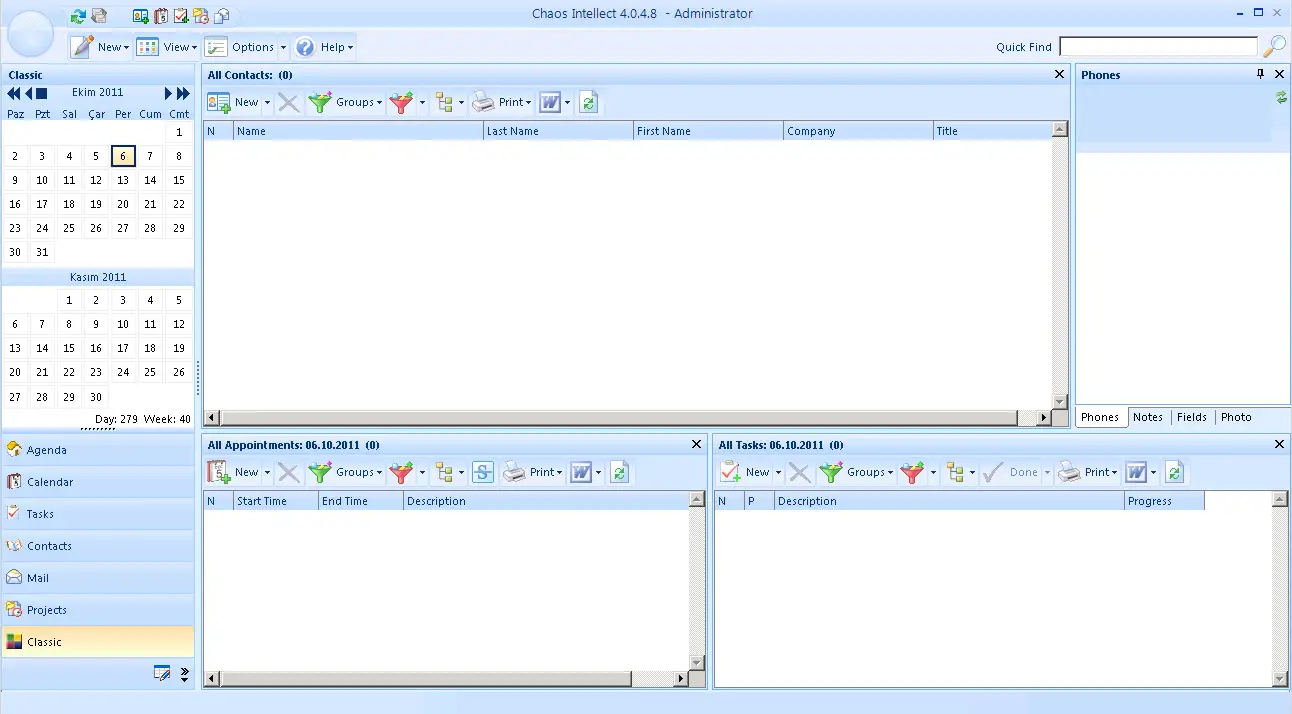The image size is (1292, 714).
Task: Open the Print dropdown in All Contacts
Action: (x=503, y=102)
